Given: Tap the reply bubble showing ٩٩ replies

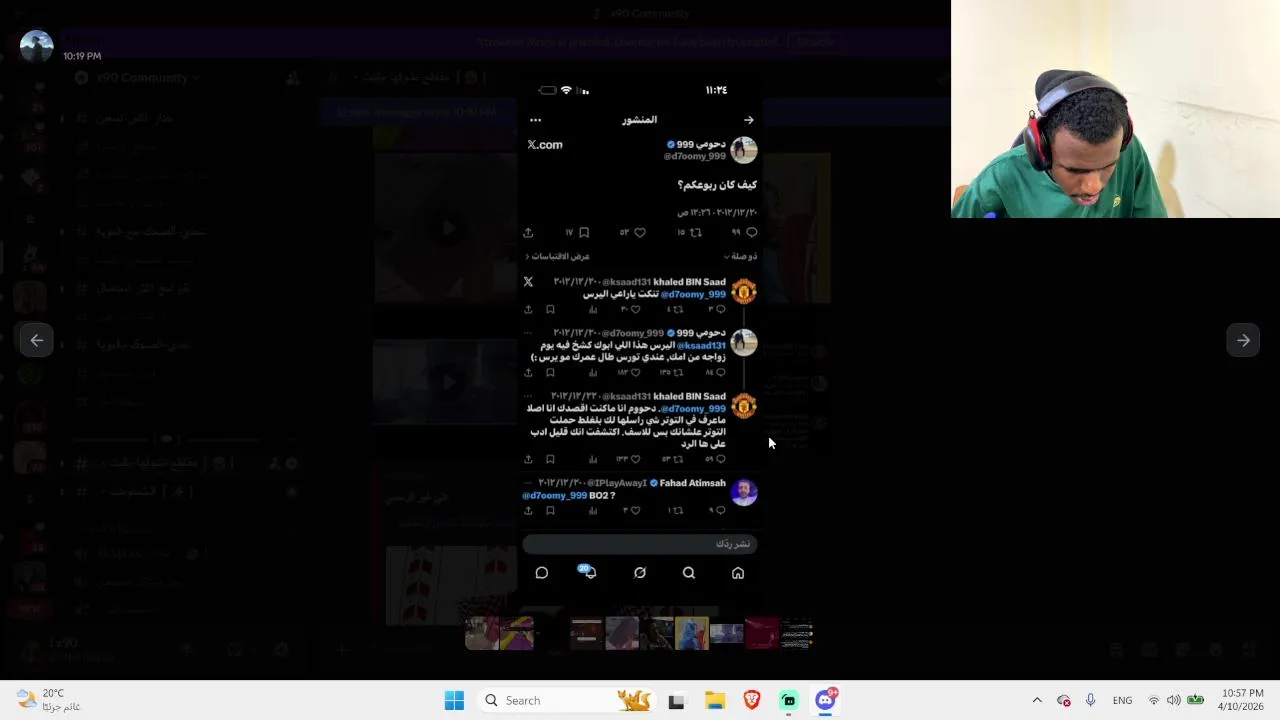Looking at the screenshot, I should coord(751,232).
